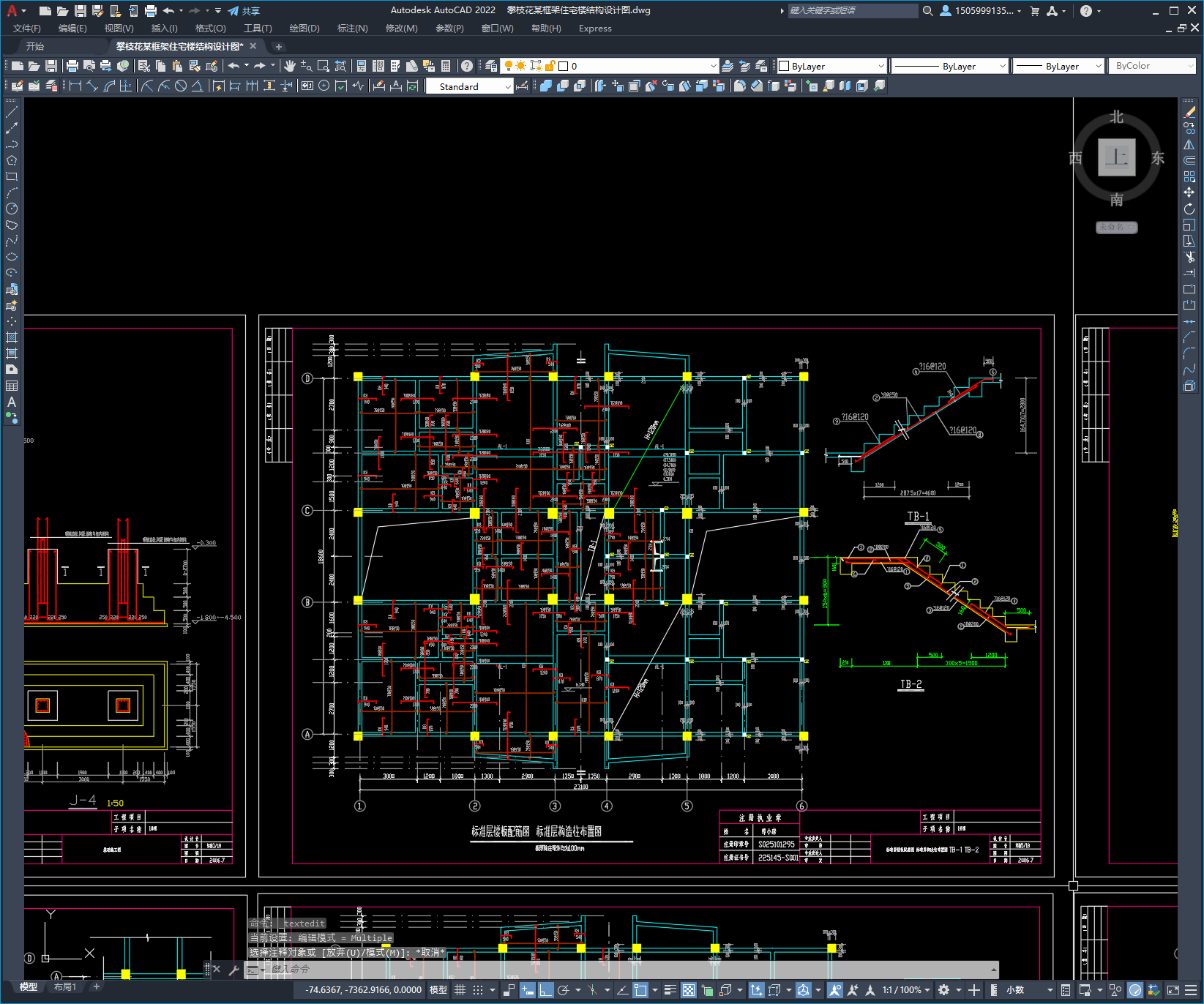Toggle object snap in the status bar
This screenshot has width=1204, height=1004.
(x=640, y=990)
